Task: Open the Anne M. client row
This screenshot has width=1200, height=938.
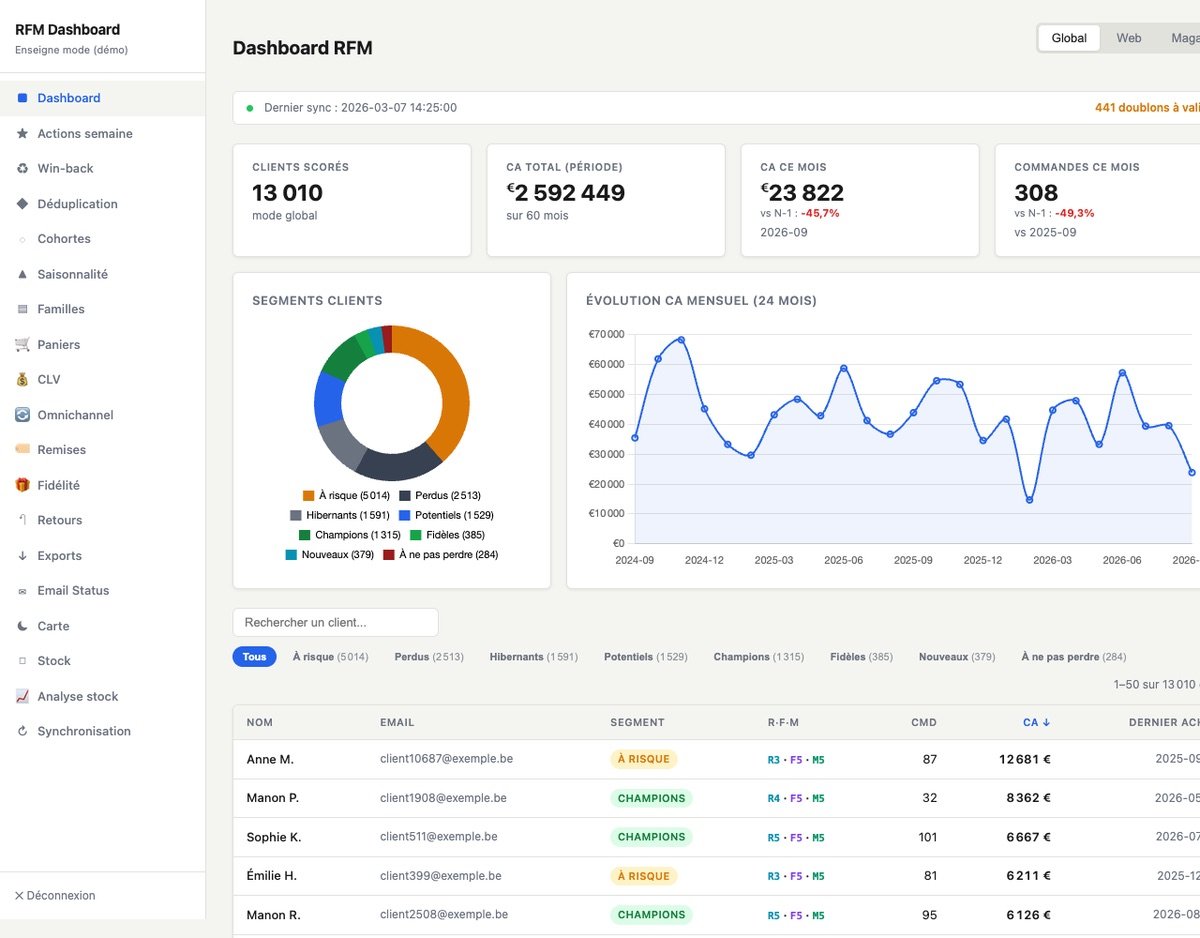Action: coord(716,759)
